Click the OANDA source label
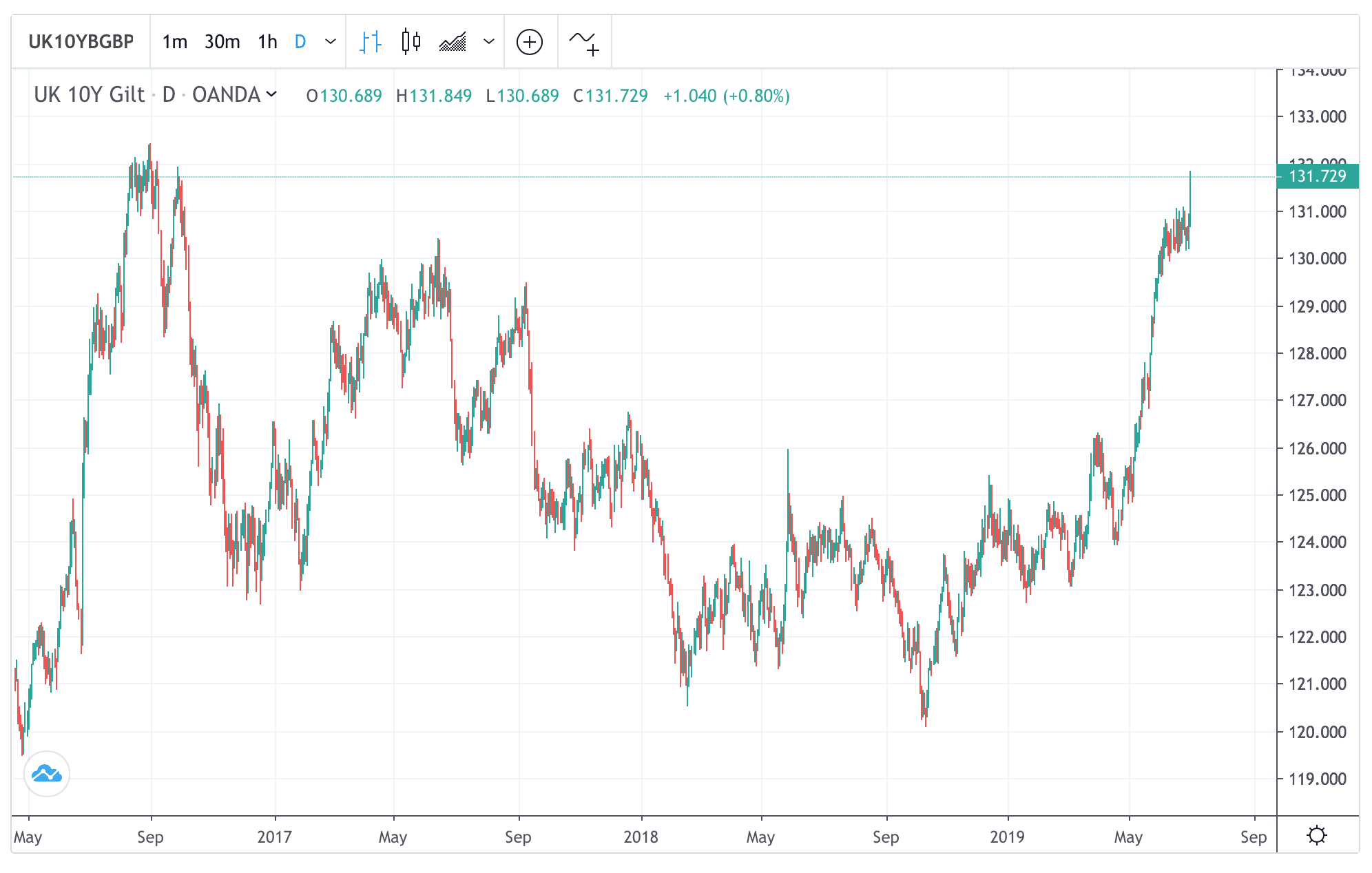 pos(226,94)
